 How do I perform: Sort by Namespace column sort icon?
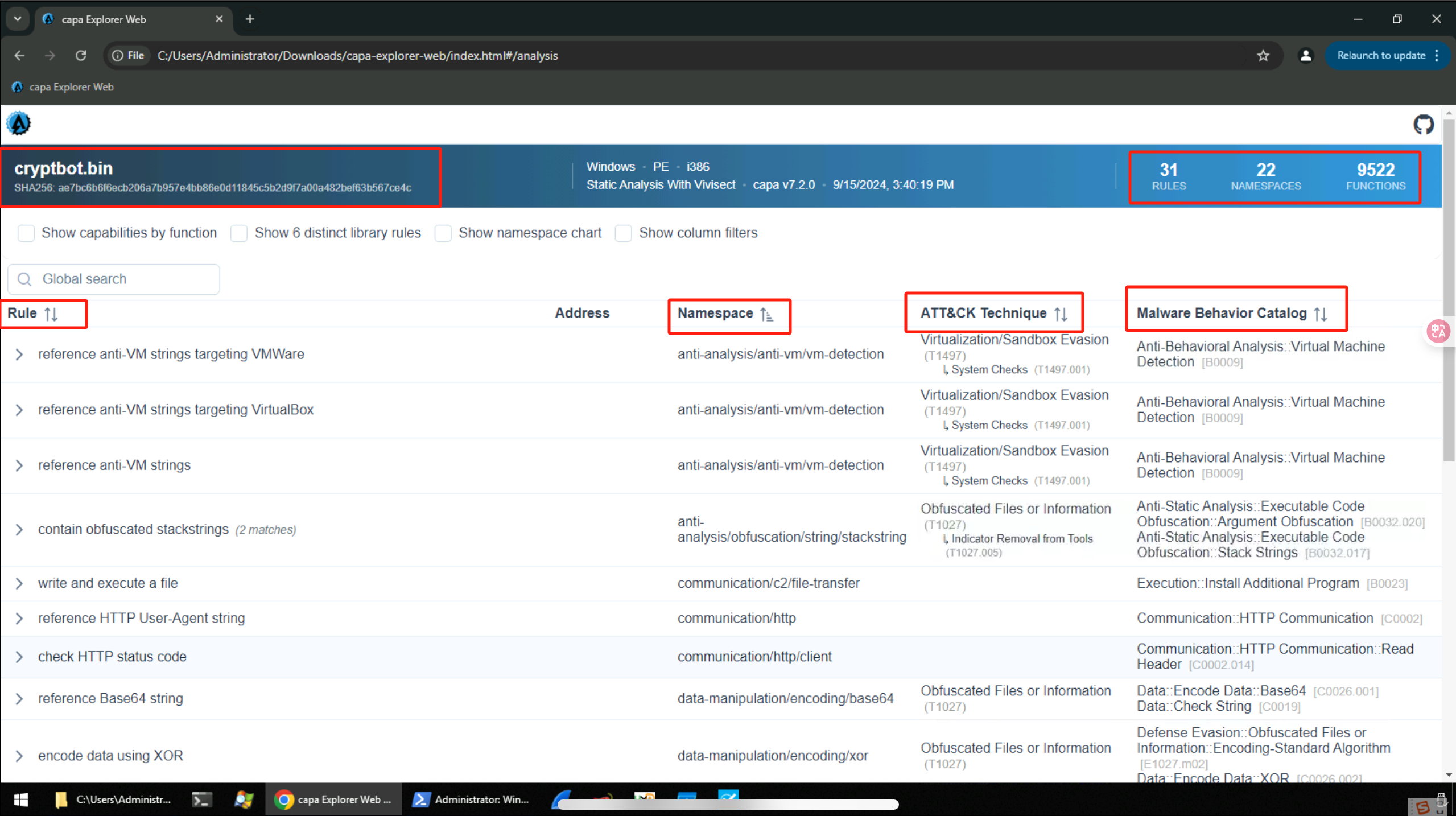coord(767,314)
